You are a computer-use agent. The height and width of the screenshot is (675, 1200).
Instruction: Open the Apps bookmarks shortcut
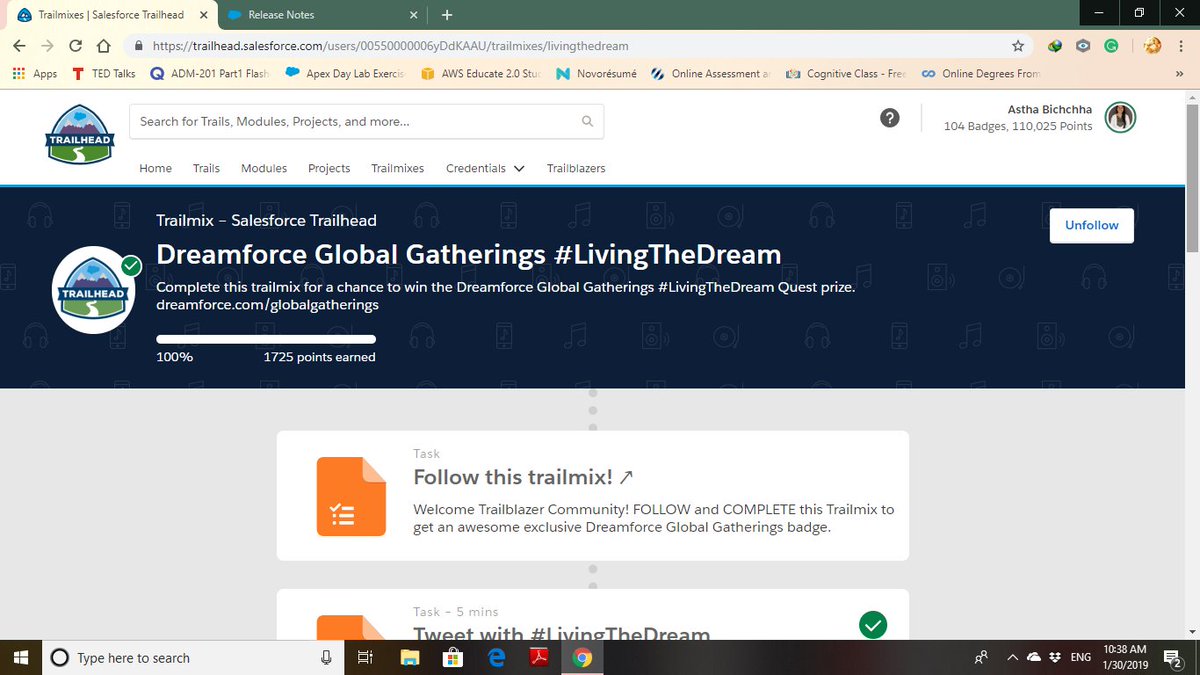point(34,74)
